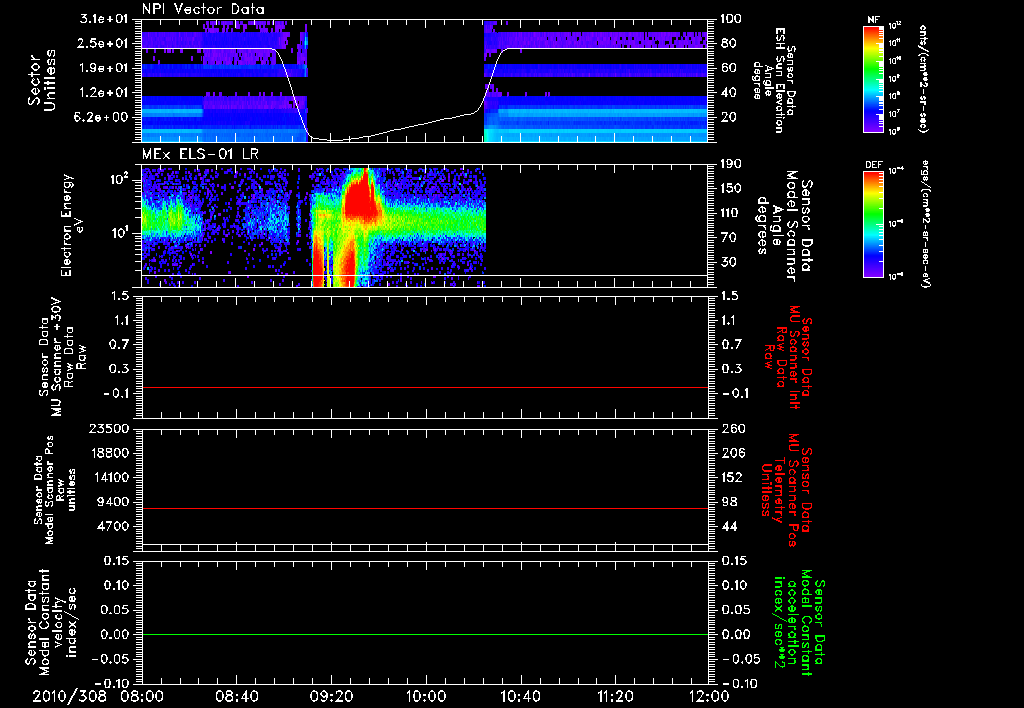Click the "3.1e+01" sector tick label
The width and height of the screenshot is (1024, 708).
point(103,19)
